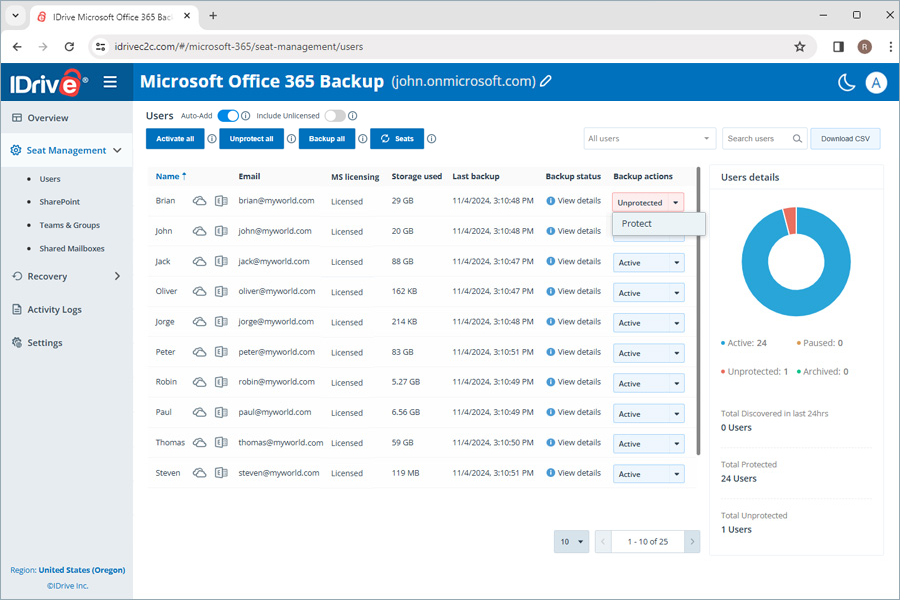Open Jack's Active backup actions dropdown
The width and height of the screenshot is (900, 600).
(648, 261)
